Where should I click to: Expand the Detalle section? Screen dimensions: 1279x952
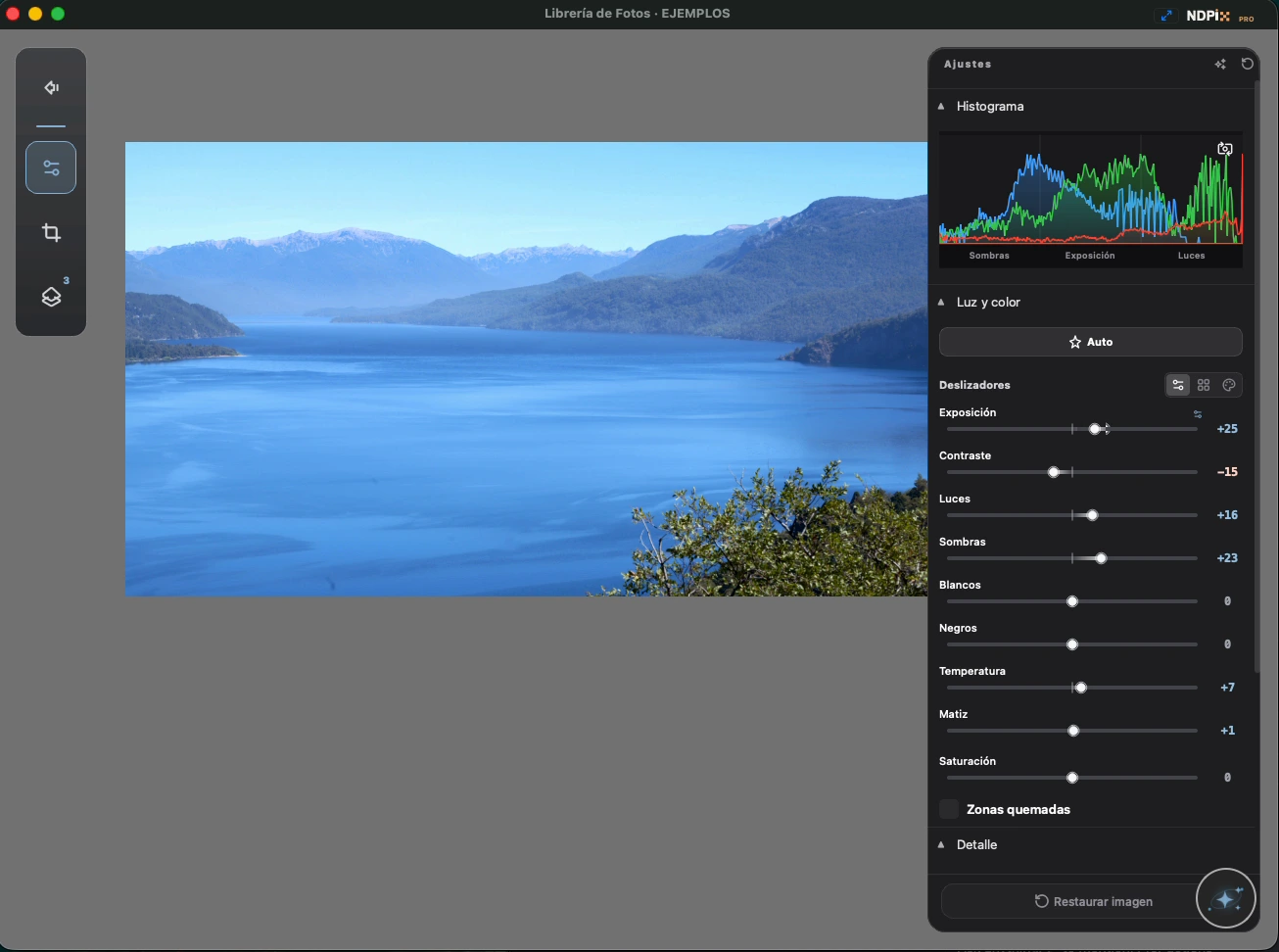(941, 844)
